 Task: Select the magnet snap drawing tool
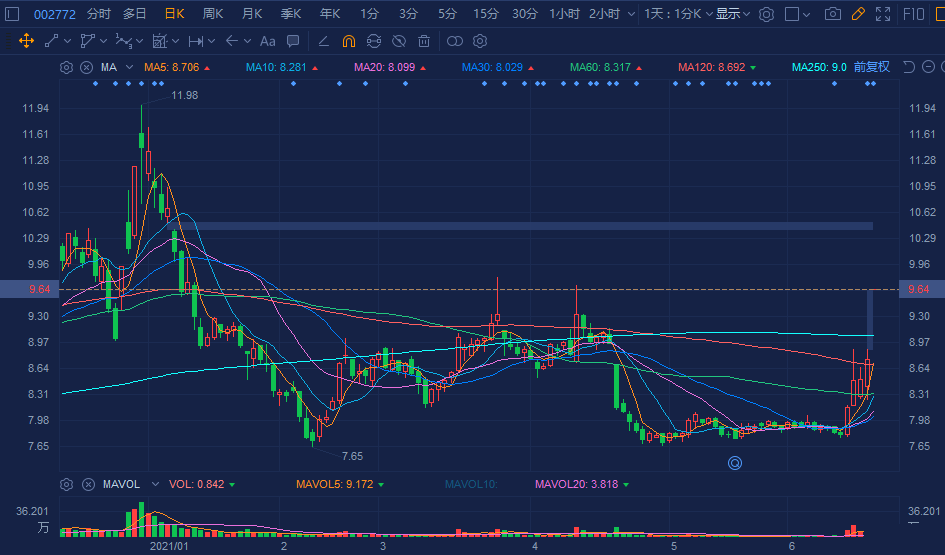pos(348,41)
